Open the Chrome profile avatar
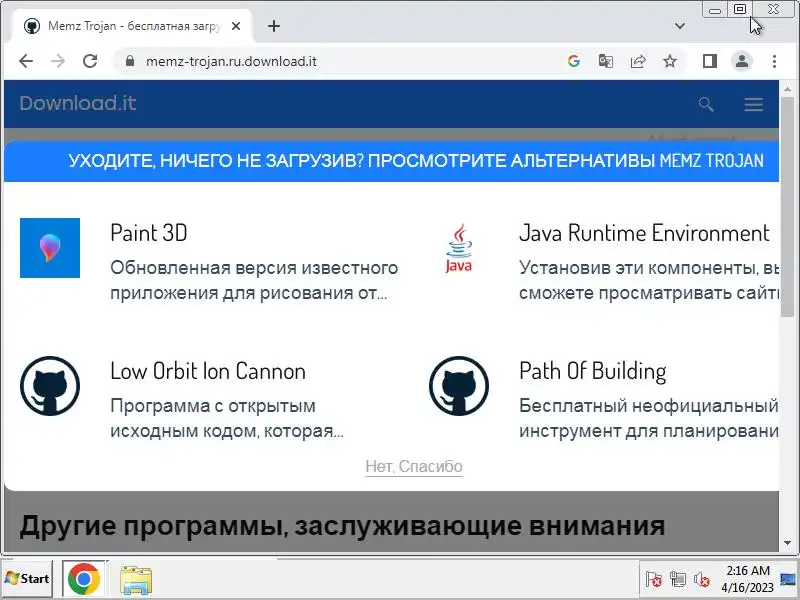This screenshot has height=600, width=800. pos(742,61)
